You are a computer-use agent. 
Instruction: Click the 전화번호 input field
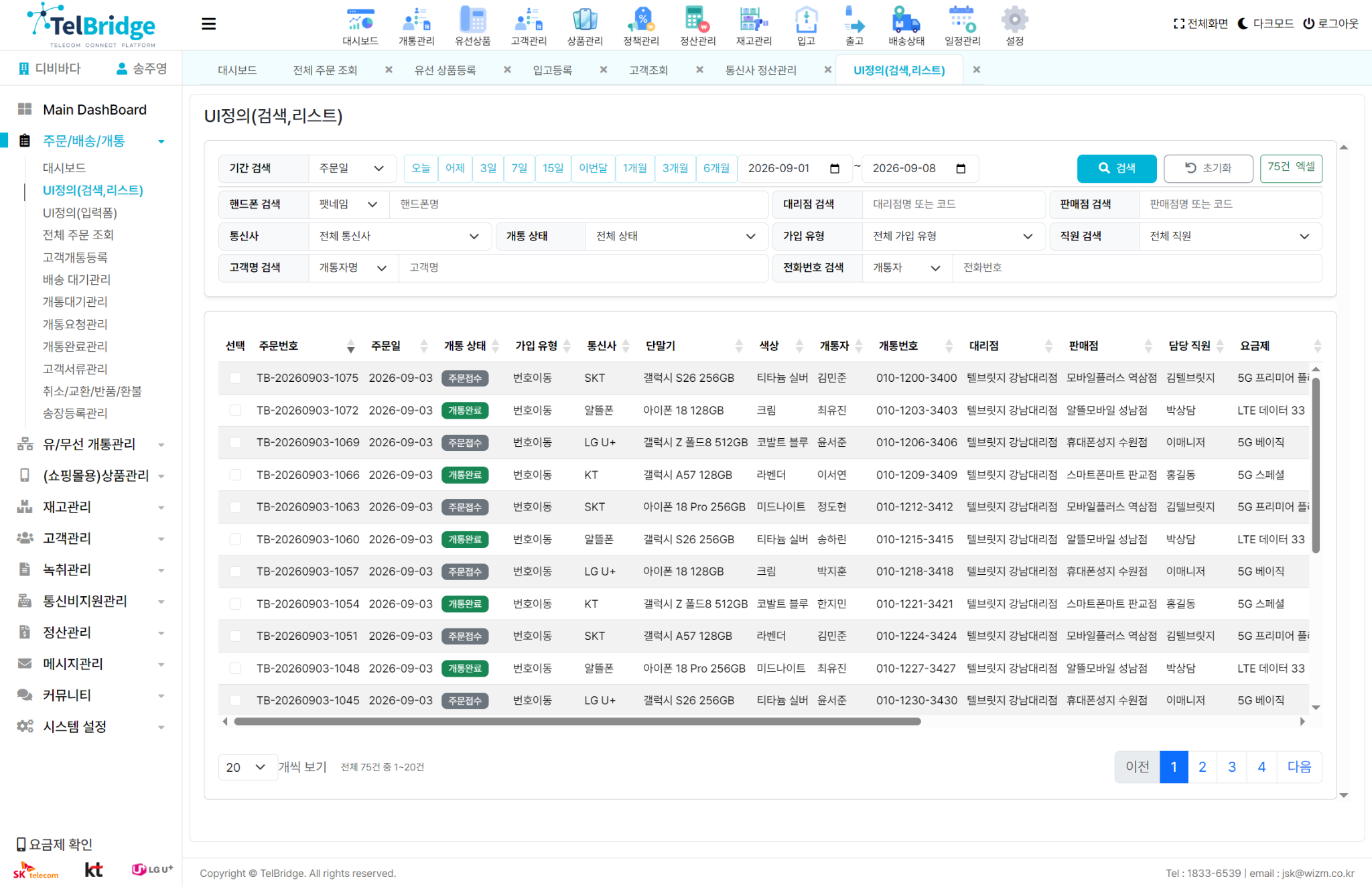coord(1137,267)
